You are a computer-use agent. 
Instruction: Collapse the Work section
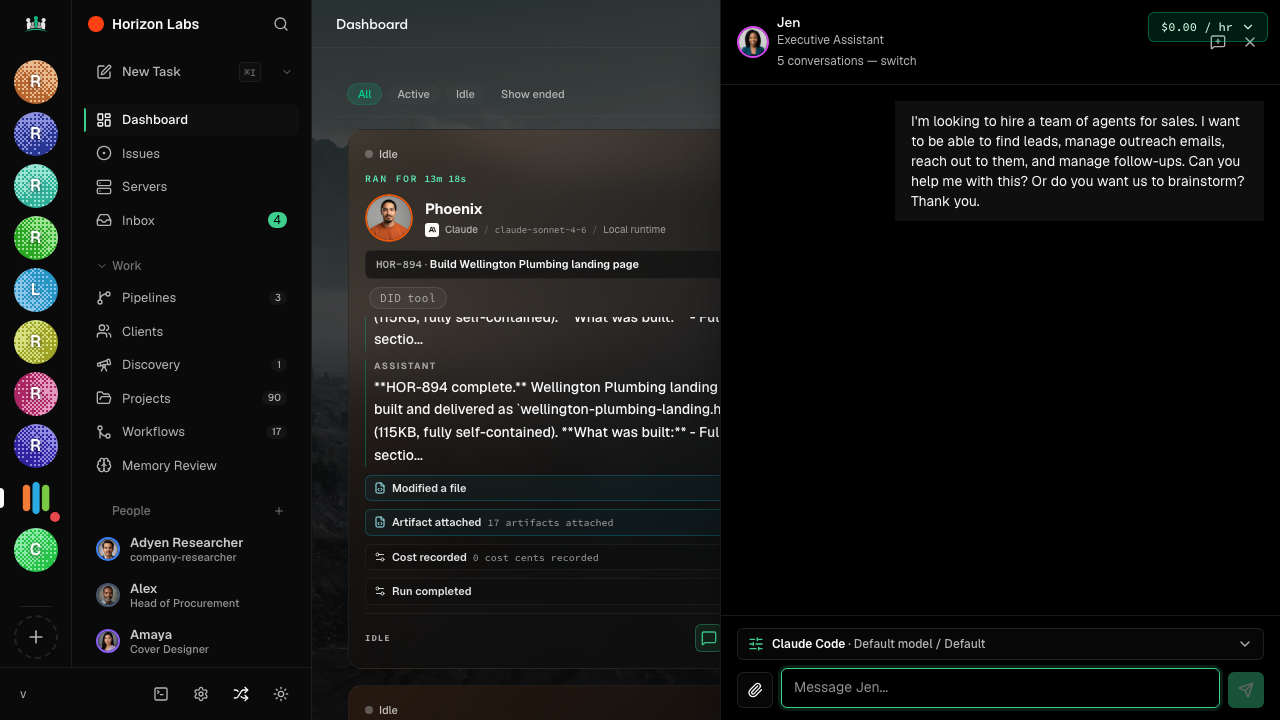pos(119,266)
